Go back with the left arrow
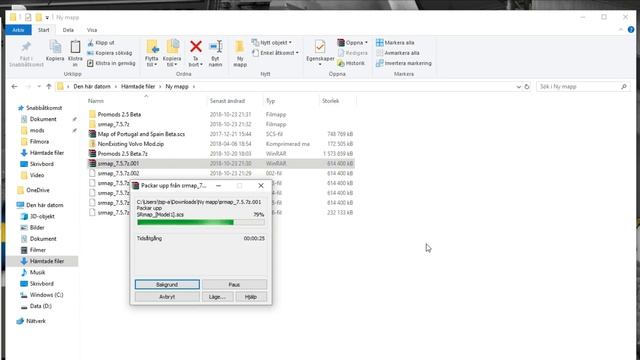 click(15, 87)
